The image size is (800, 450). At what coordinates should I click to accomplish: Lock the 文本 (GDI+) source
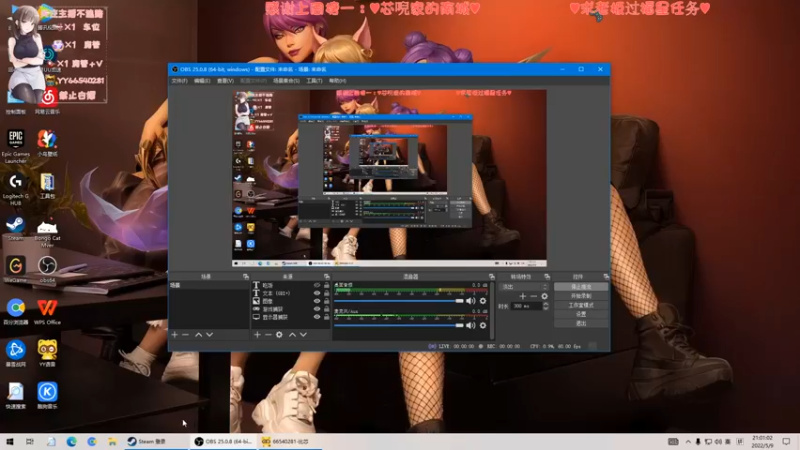coord(327,293)
